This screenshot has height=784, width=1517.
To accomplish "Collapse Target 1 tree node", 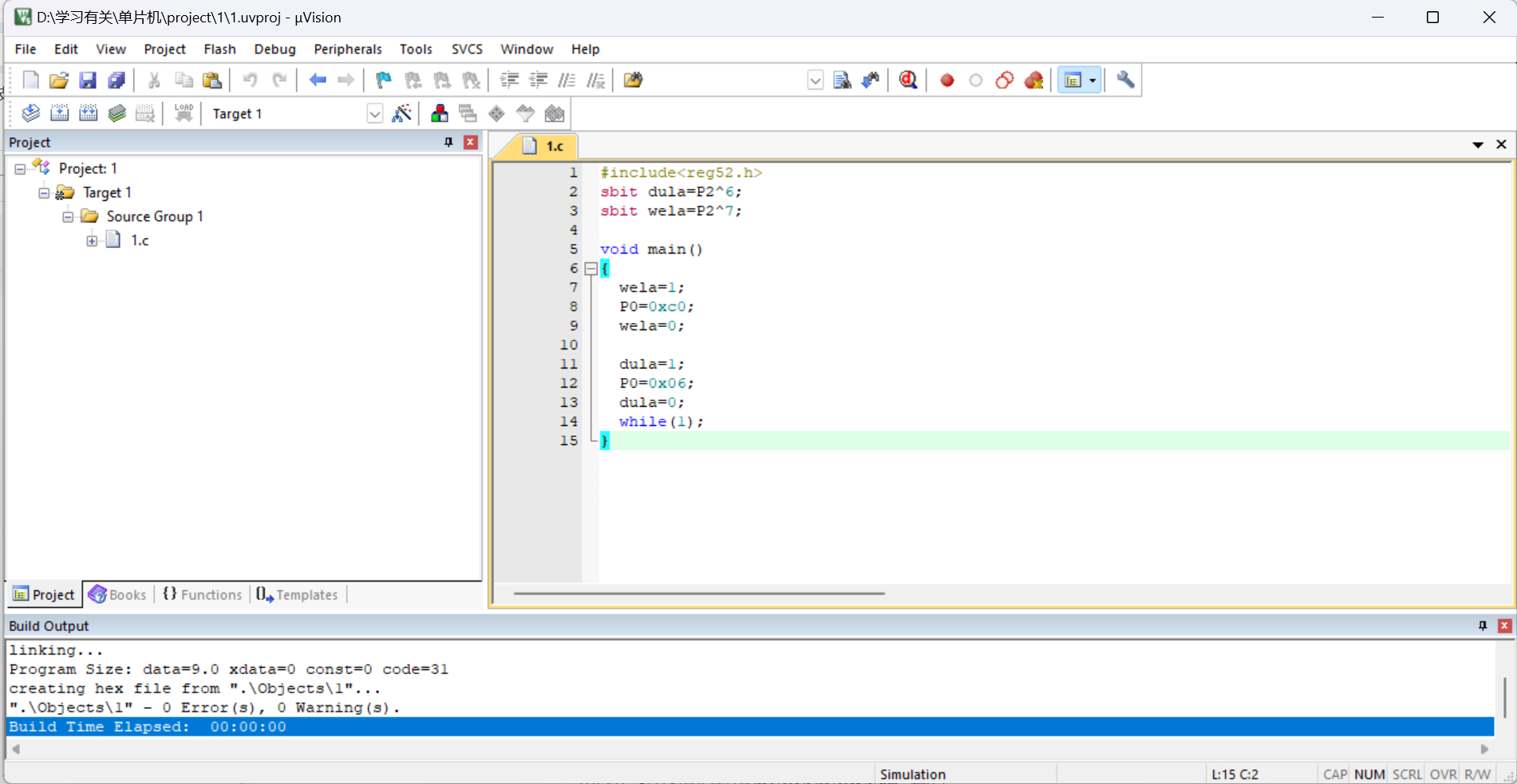I will 44,192.
